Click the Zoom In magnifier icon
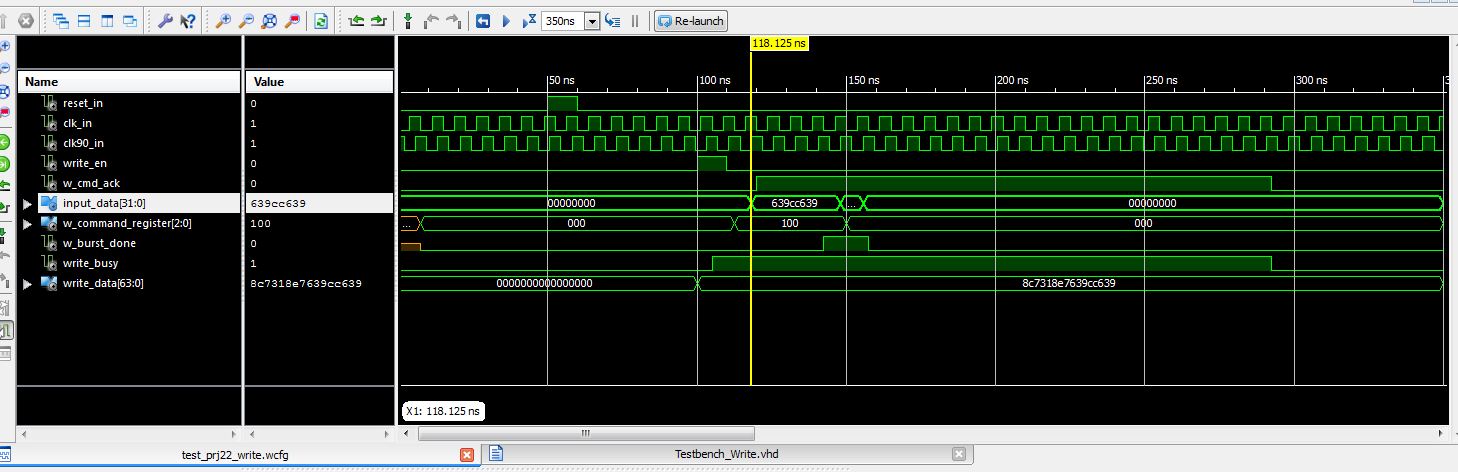This screenshot has width=1458, height=472. pyautogui.click(x=223, y=20)
